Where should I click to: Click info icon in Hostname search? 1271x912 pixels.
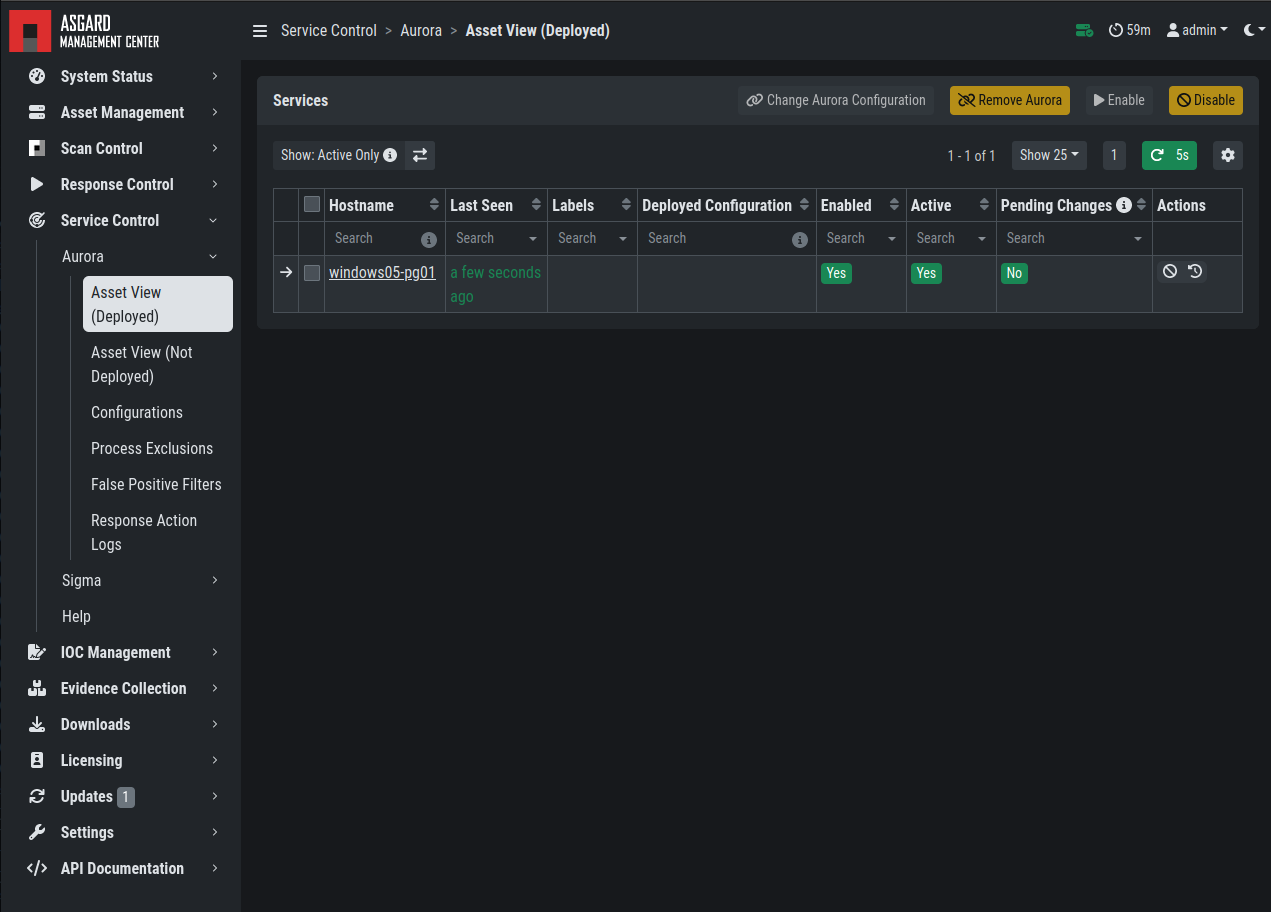429,240
